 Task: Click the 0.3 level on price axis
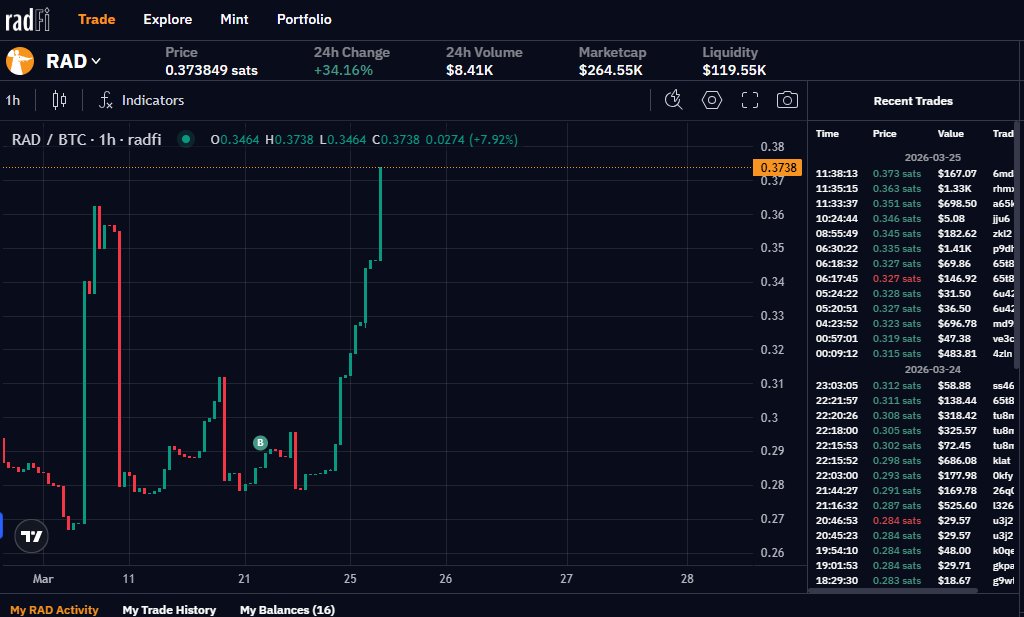point(769,417)
